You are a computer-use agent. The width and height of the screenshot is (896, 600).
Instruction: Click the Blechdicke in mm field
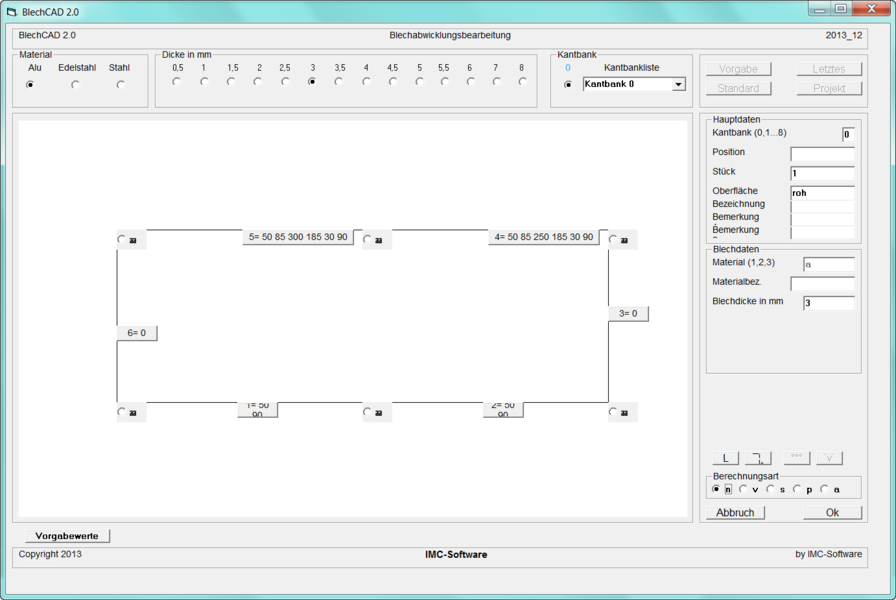point(829,303)
